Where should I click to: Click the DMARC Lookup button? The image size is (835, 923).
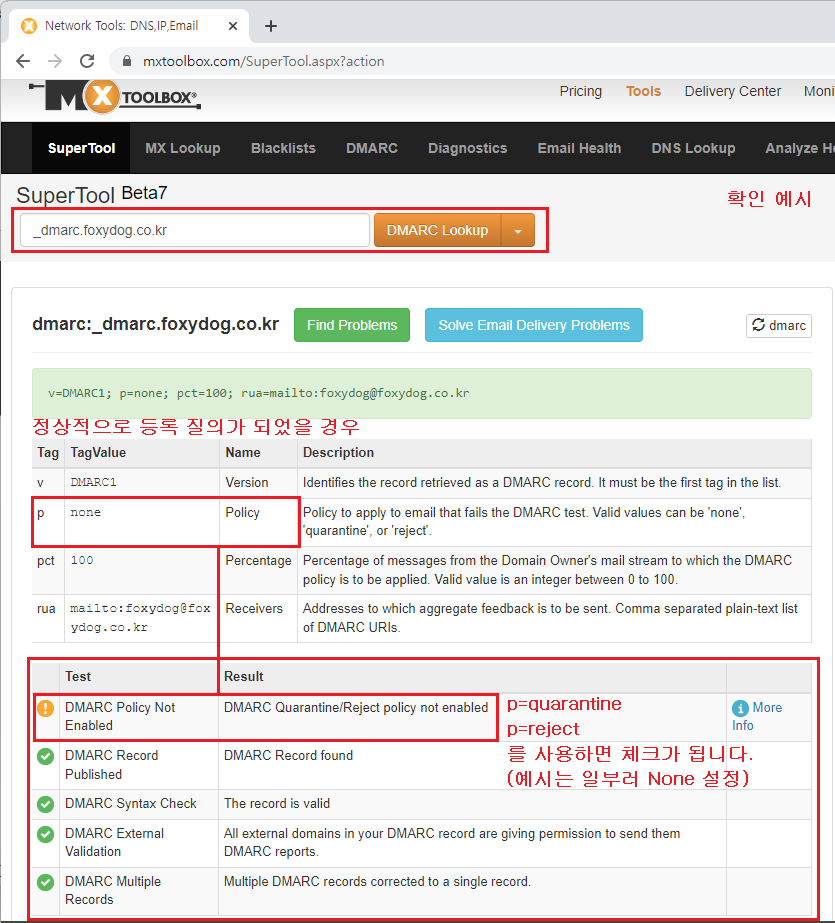click(x=437, y=230)
